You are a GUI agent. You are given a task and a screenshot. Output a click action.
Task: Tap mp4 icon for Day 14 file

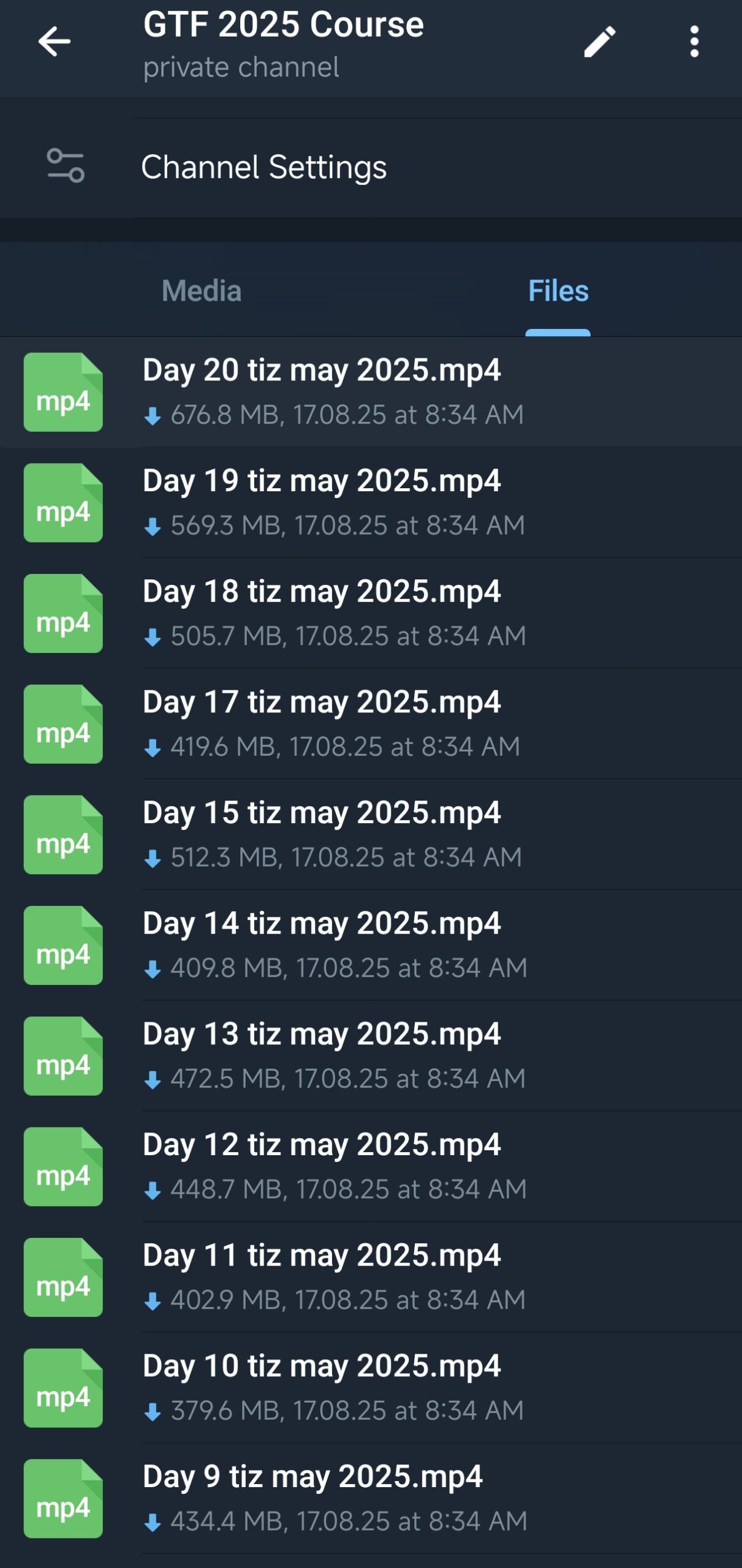pos(63,945)
